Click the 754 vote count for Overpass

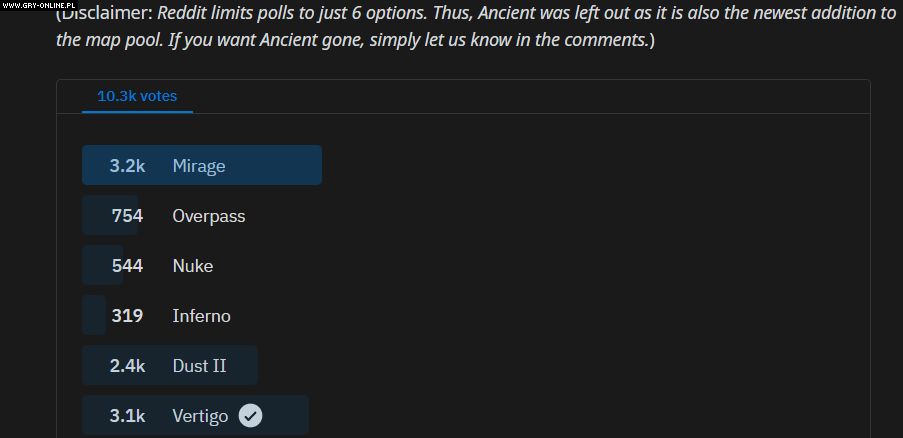(127, 216)
